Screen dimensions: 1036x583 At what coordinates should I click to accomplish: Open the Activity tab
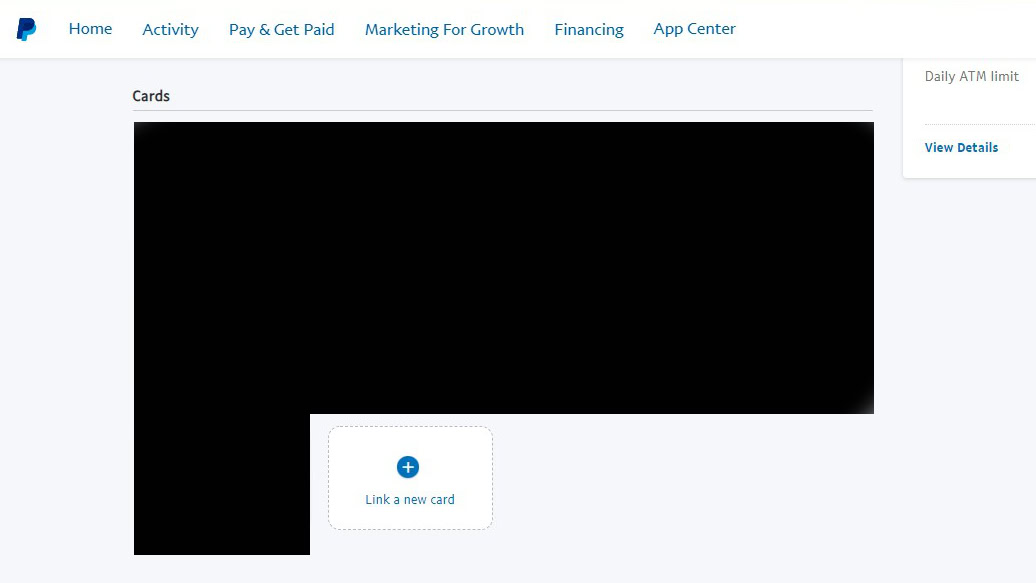point(170,30)
